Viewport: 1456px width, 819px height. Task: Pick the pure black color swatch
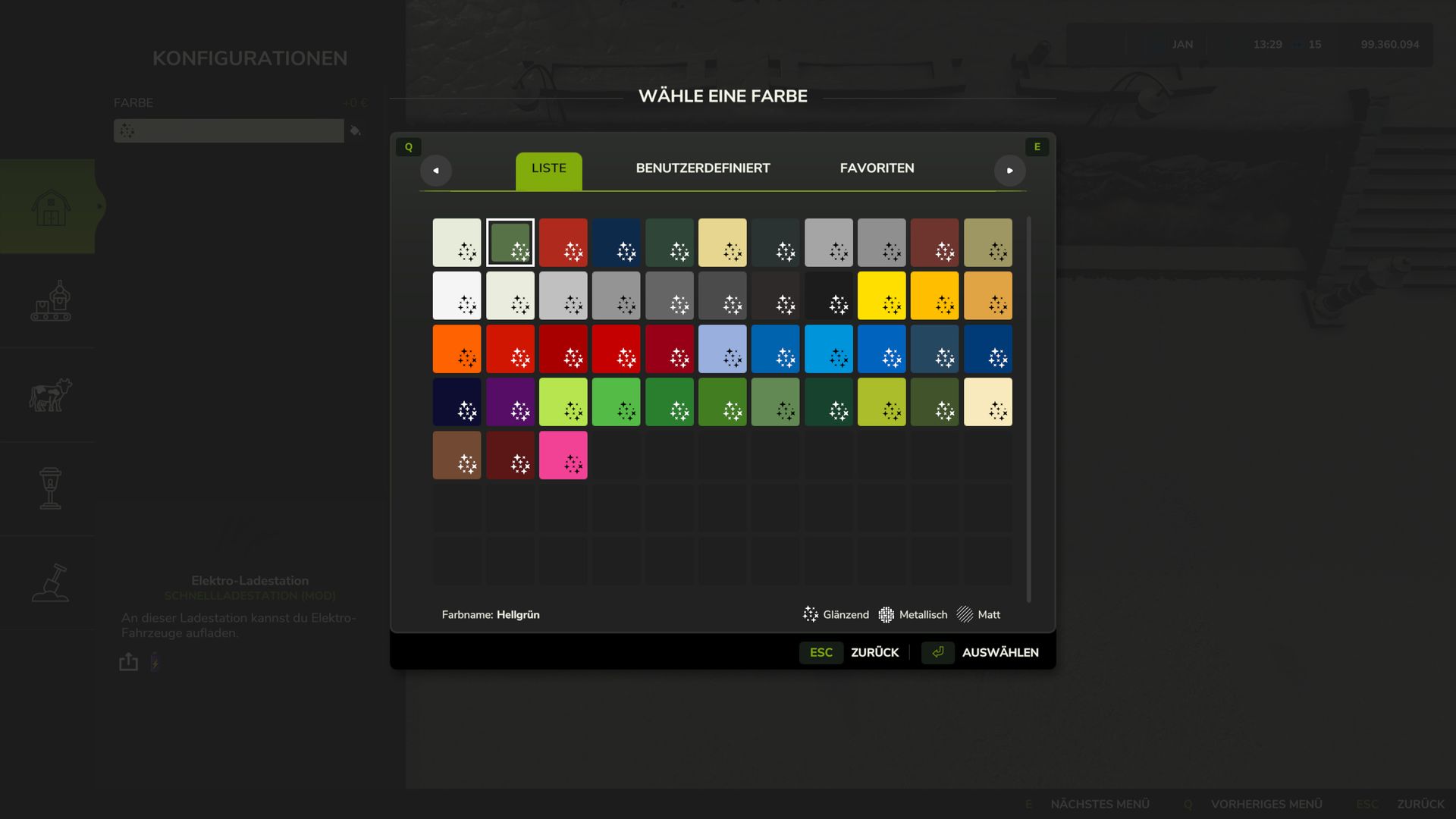pos(829,296)
